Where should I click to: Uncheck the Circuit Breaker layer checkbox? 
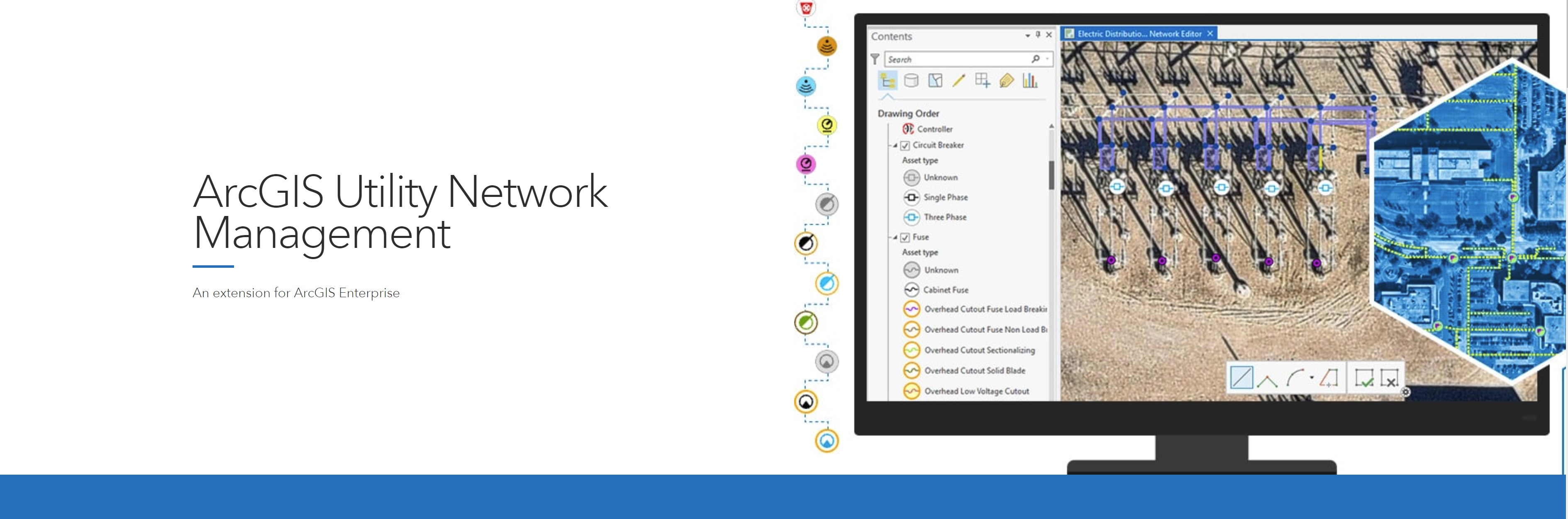coord(905,146)
